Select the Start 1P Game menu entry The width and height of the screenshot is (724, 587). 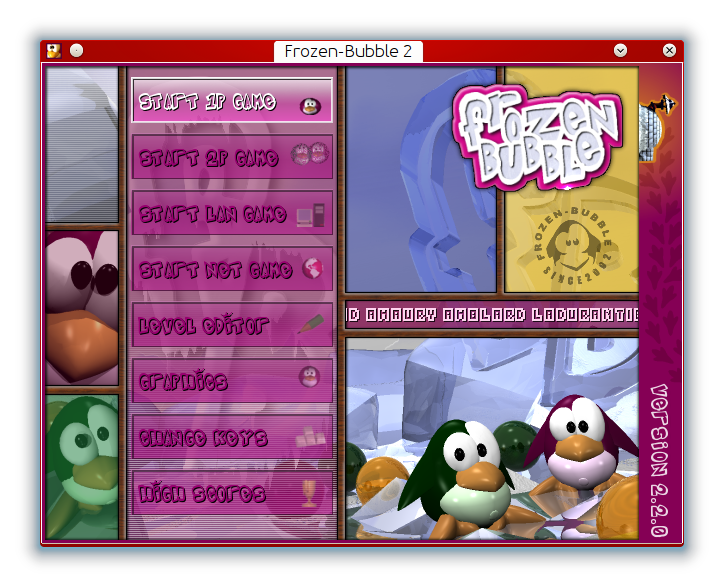232,101
